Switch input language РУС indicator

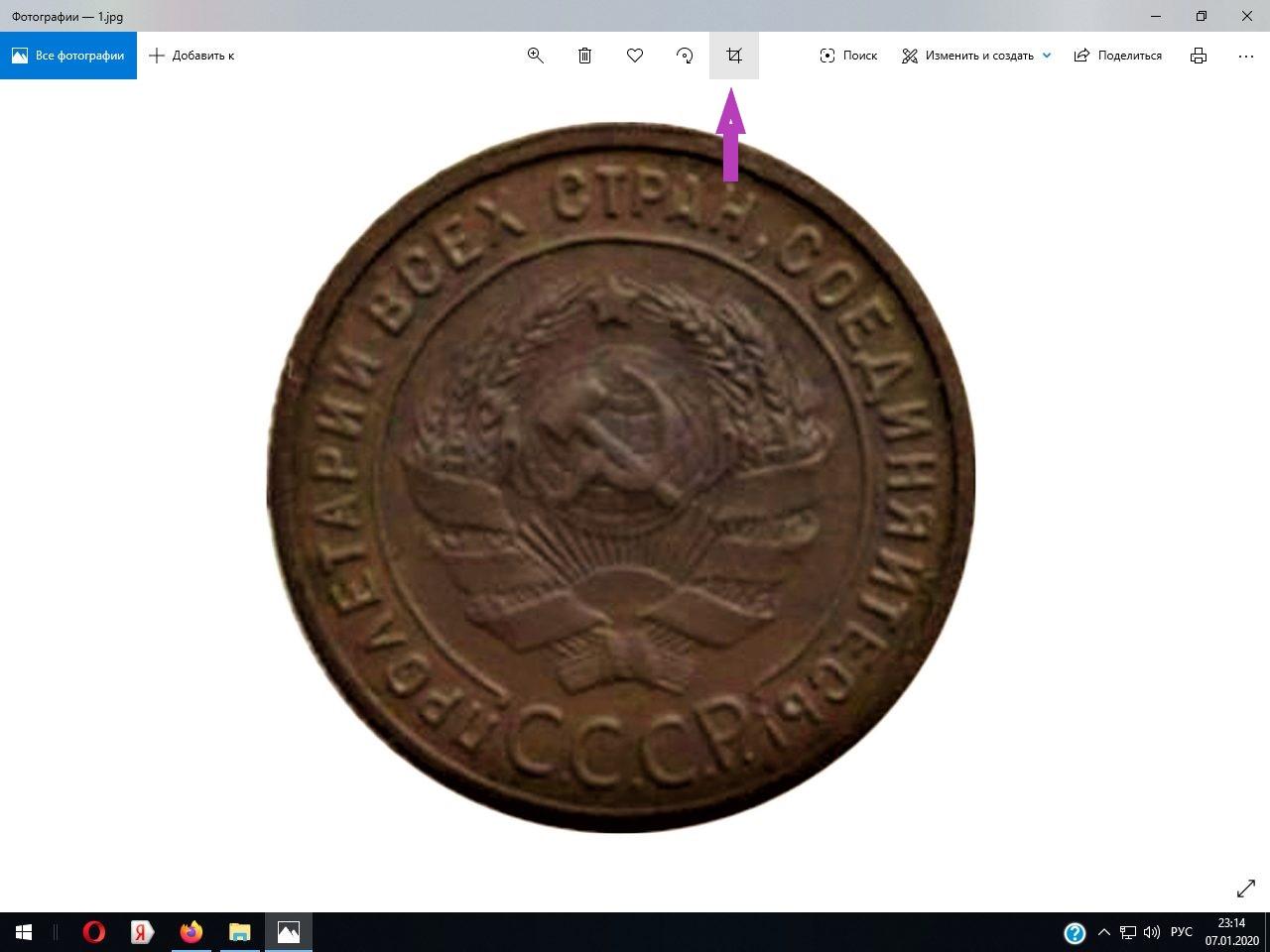tap(1181, 932)
